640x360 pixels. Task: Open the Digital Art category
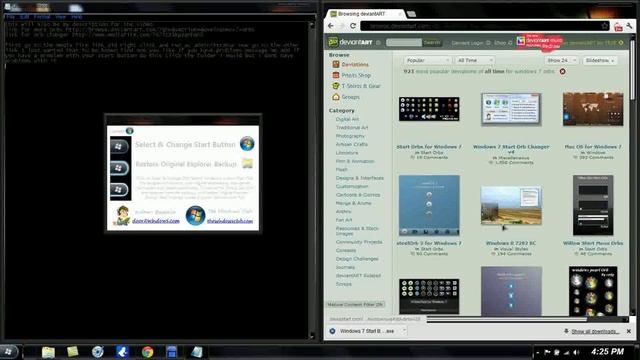point(347,119)
